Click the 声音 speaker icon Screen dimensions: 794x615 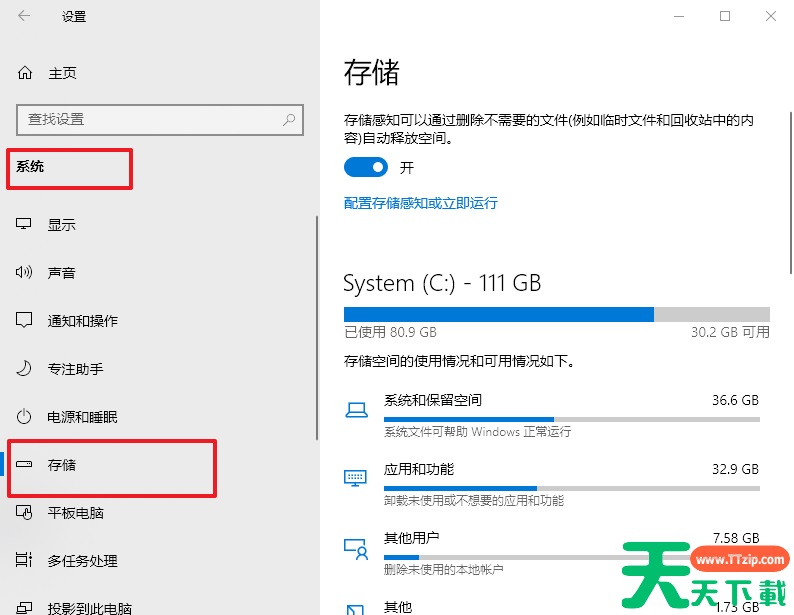click(x=24, y=272)
